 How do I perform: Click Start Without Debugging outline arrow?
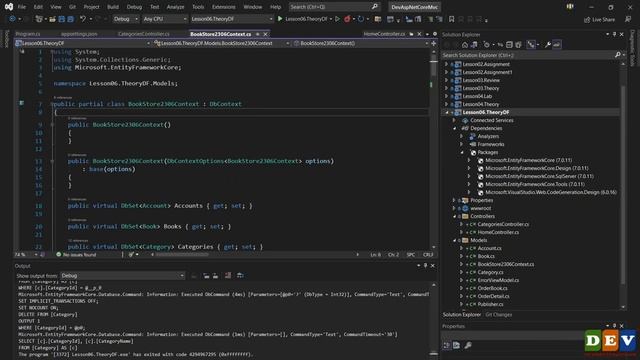pos(337,19)
